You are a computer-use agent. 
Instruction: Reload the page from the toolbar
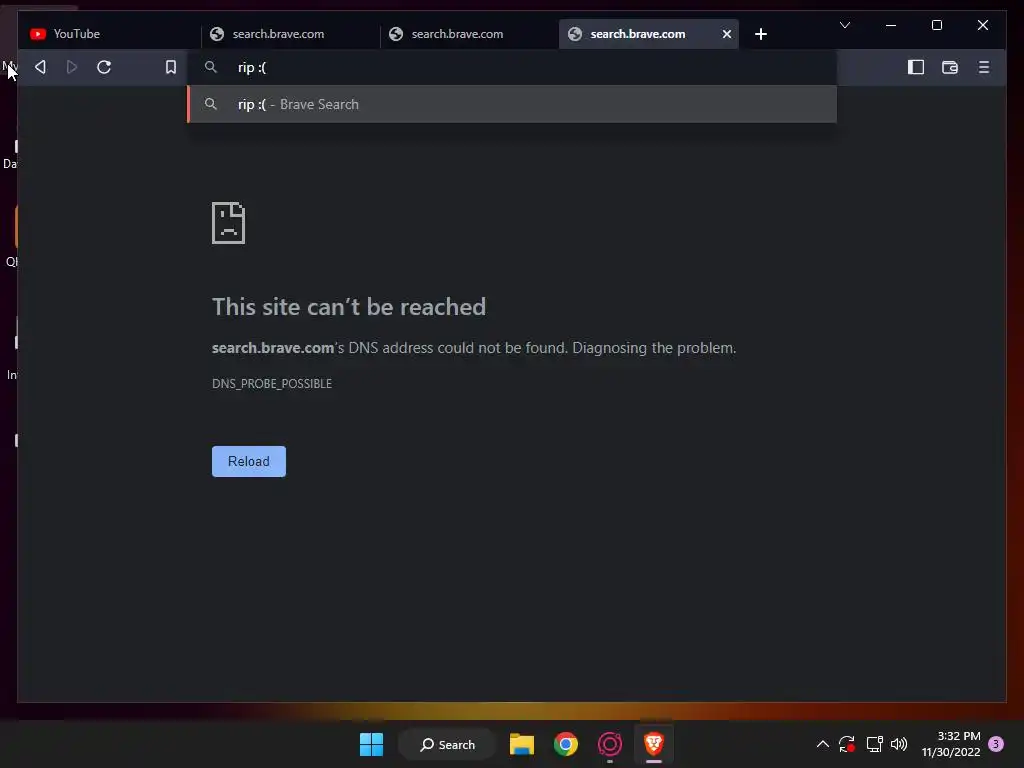coord(104,67)
